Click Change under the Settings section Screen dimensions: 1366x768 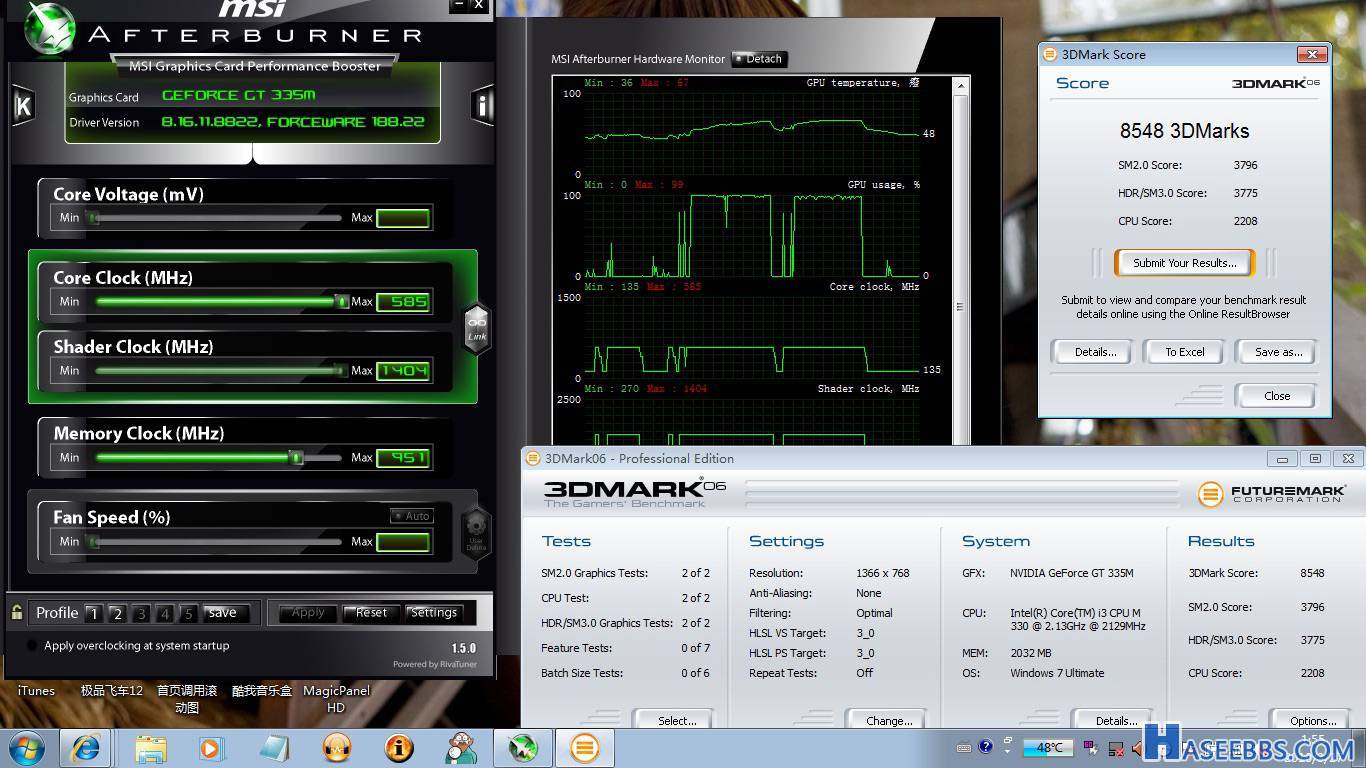889,720
